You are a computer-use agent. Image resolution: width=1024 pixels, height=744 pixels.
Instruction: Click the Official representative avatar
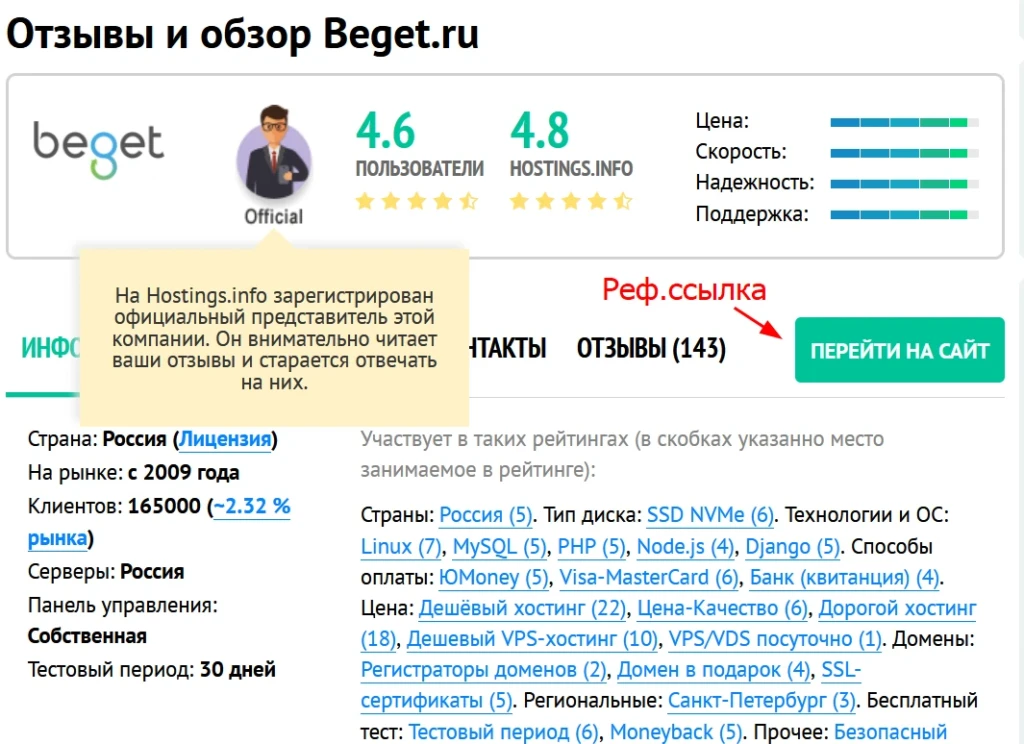point(274,152)
